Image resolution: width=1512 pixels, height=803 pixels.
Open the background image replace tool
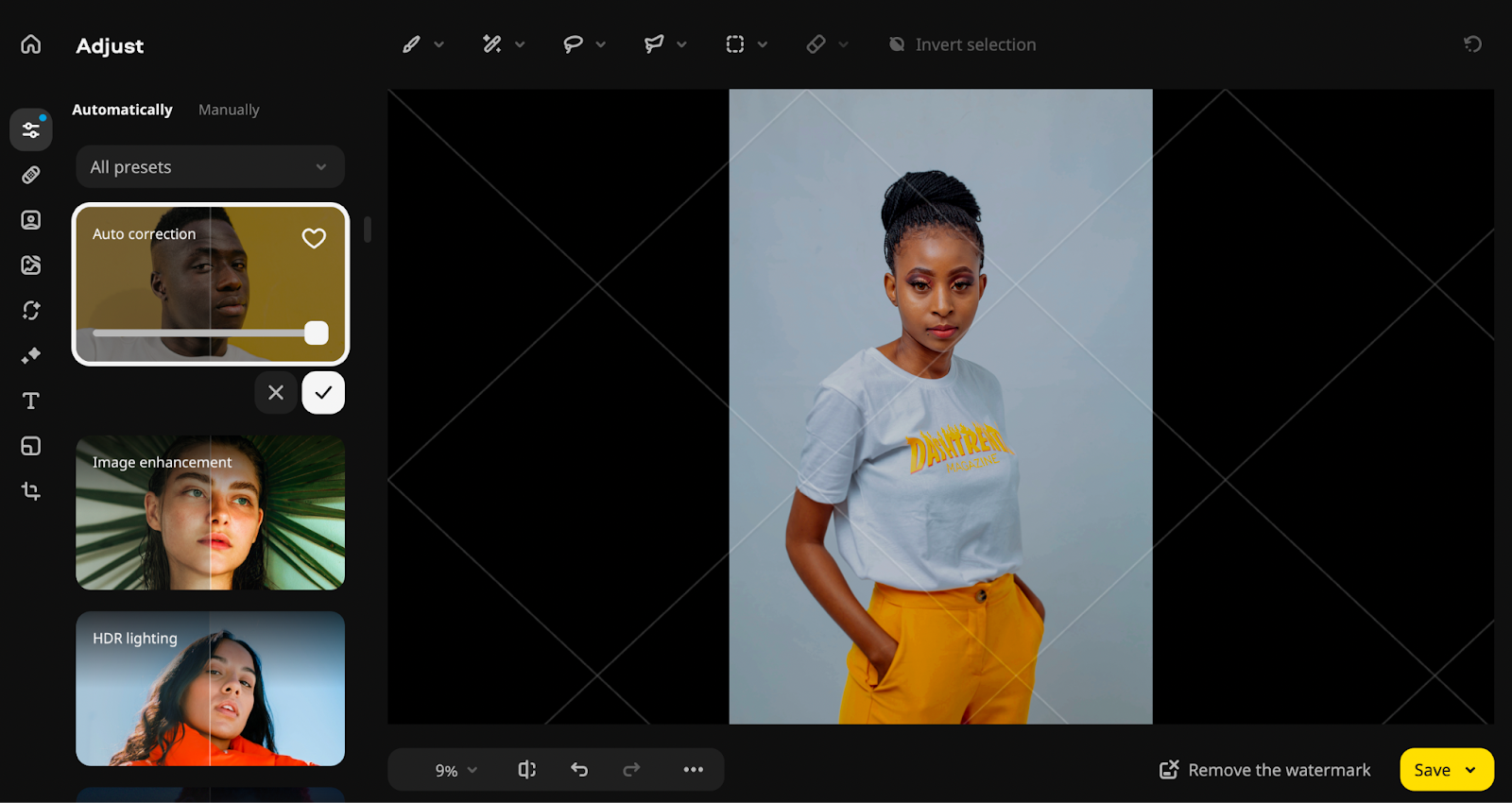[31, 265]
